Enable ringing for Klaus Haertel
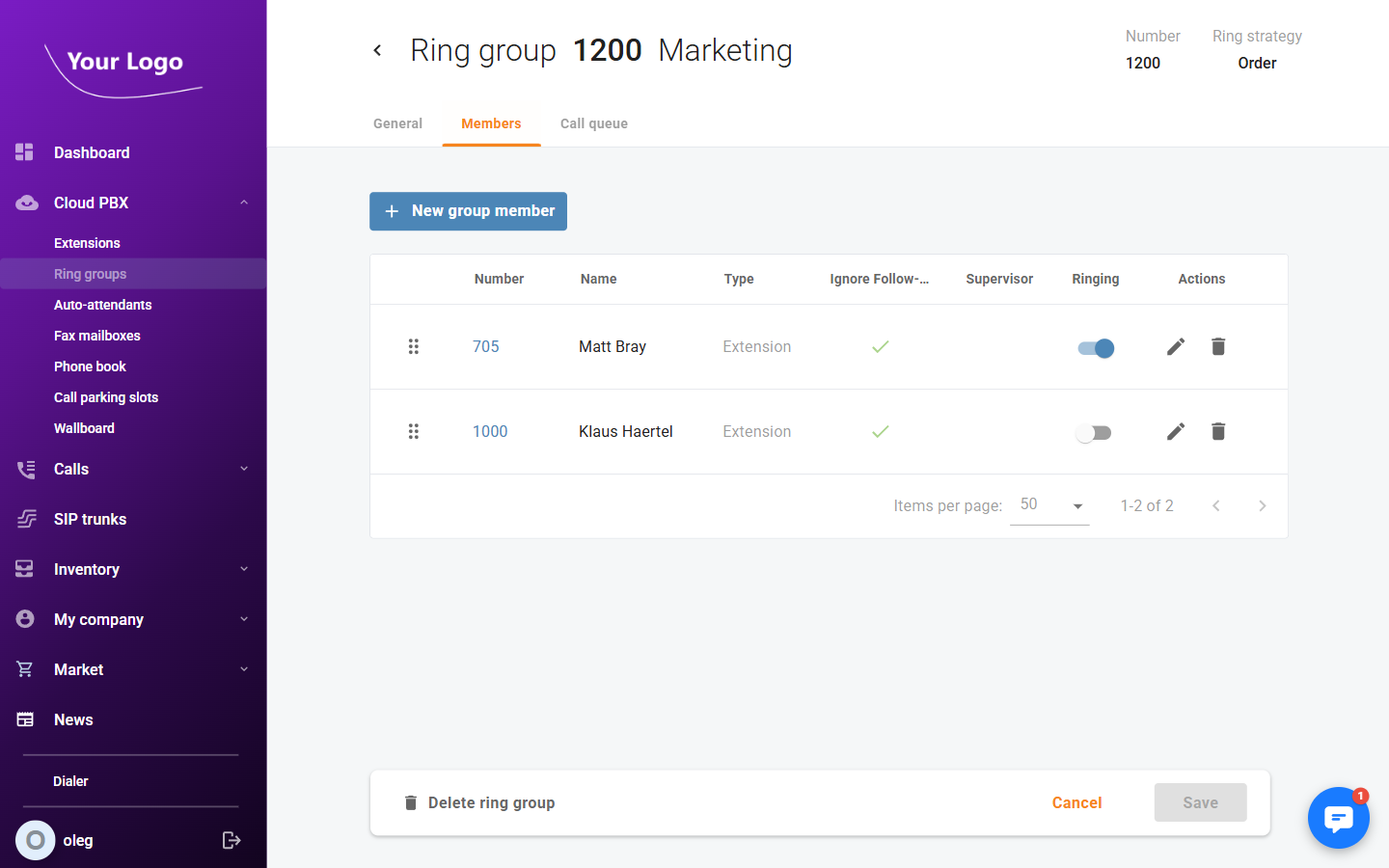Image resolution: width=1389 pixels, height=868 pixels. click(1093, 432)
